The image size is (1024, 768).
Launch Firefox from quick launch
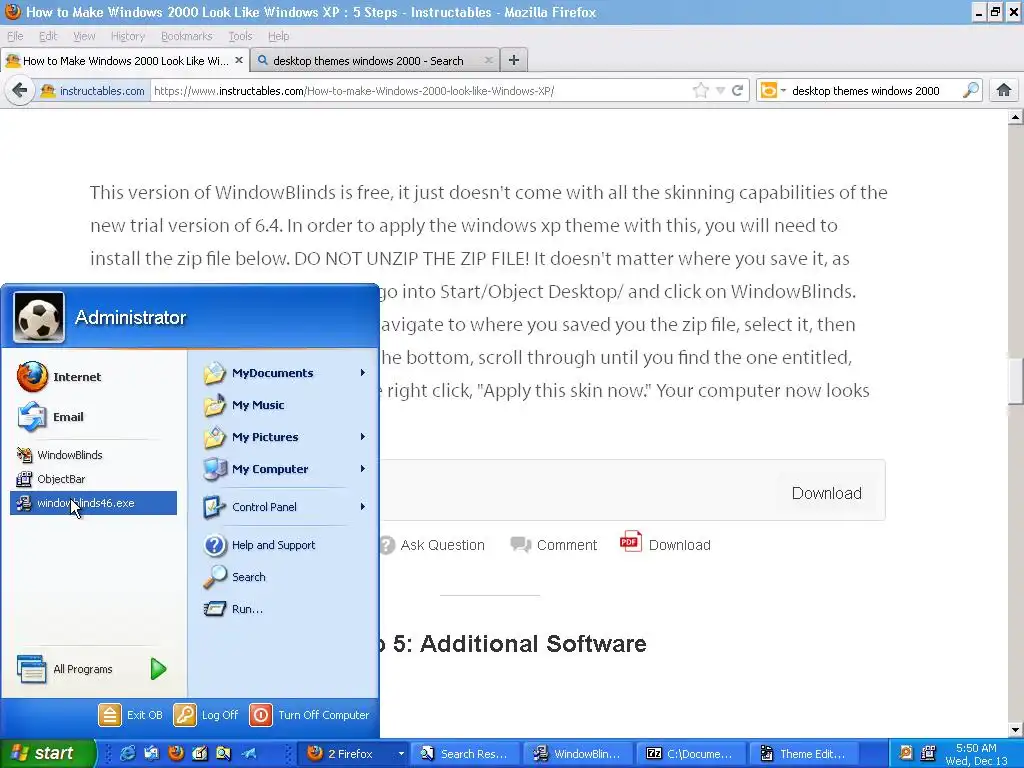tap(176, 754)
